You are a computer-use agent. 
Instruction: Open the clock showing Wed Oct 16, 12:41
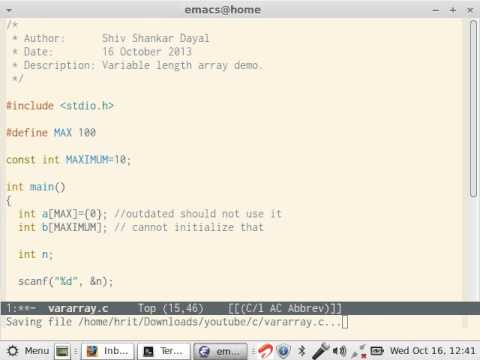click(432, 351)
